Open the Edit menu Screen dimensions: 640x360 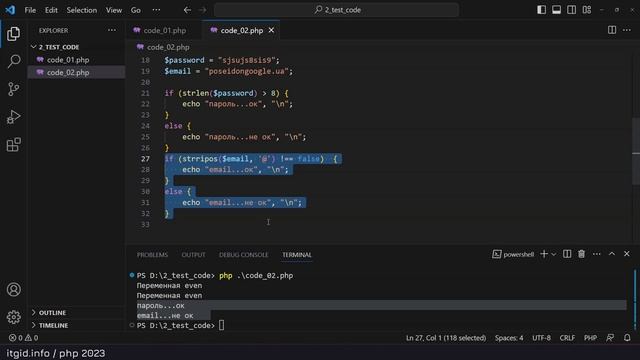point(51,10)
